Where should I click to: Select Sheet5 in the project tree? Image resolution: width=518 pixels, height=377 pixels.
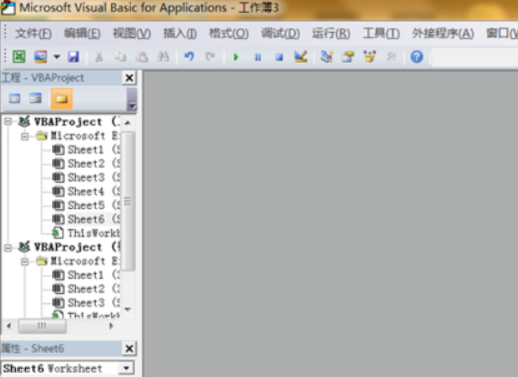click(86, 205)
